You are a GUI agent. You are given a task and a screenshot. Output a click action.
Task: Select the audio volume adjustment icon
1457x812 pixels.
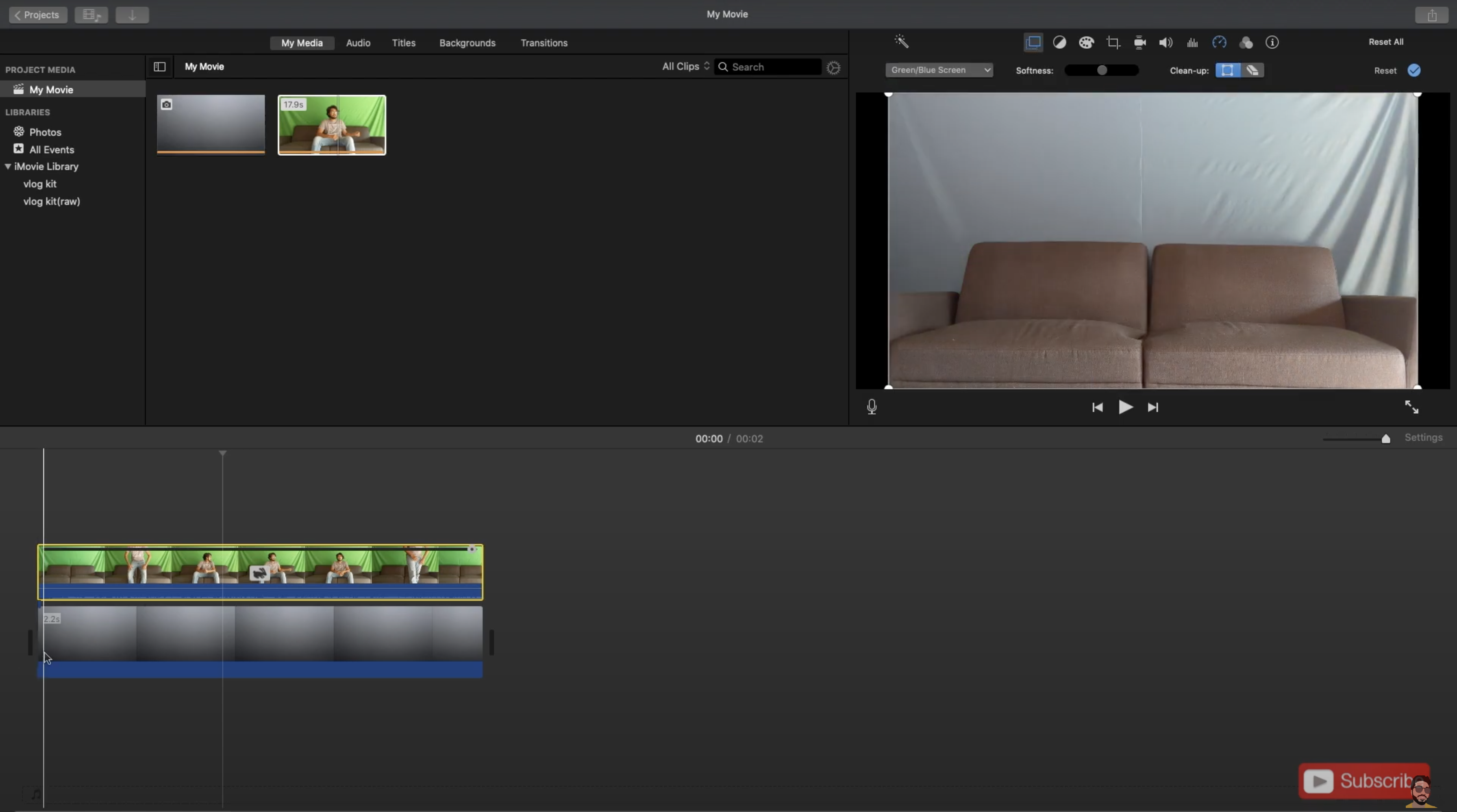1165,42
